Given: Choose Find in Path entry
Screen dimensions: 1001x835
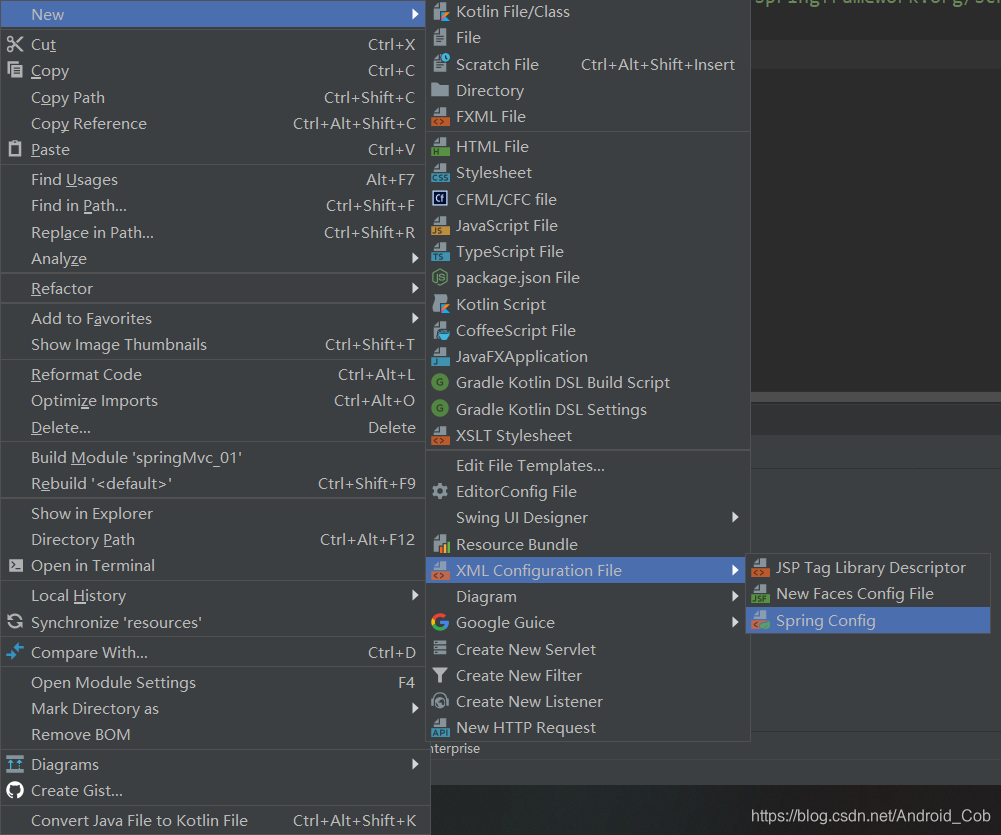Looking at the screenshot, I should click(213, 206).
